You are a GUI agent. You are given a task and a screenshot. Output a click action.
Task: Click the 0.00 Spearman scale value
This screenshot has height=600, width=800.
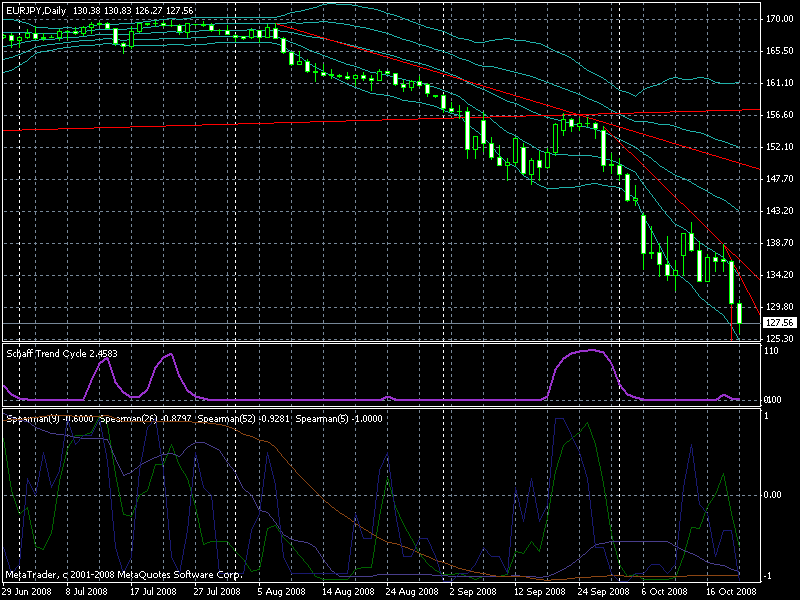click(772, 494)
